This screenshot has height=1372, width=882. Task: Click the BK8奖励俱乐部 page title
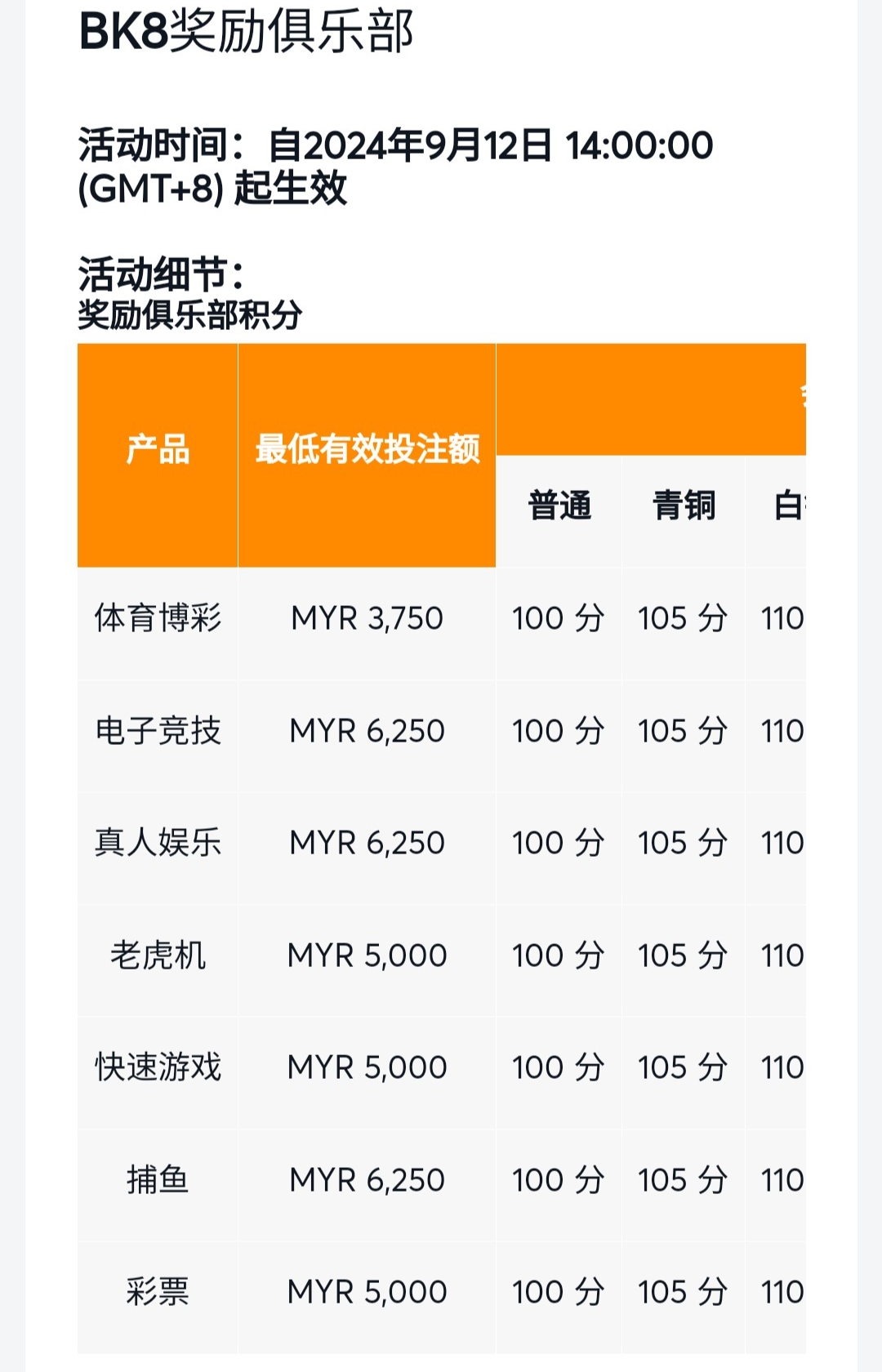tap(246, 33)
